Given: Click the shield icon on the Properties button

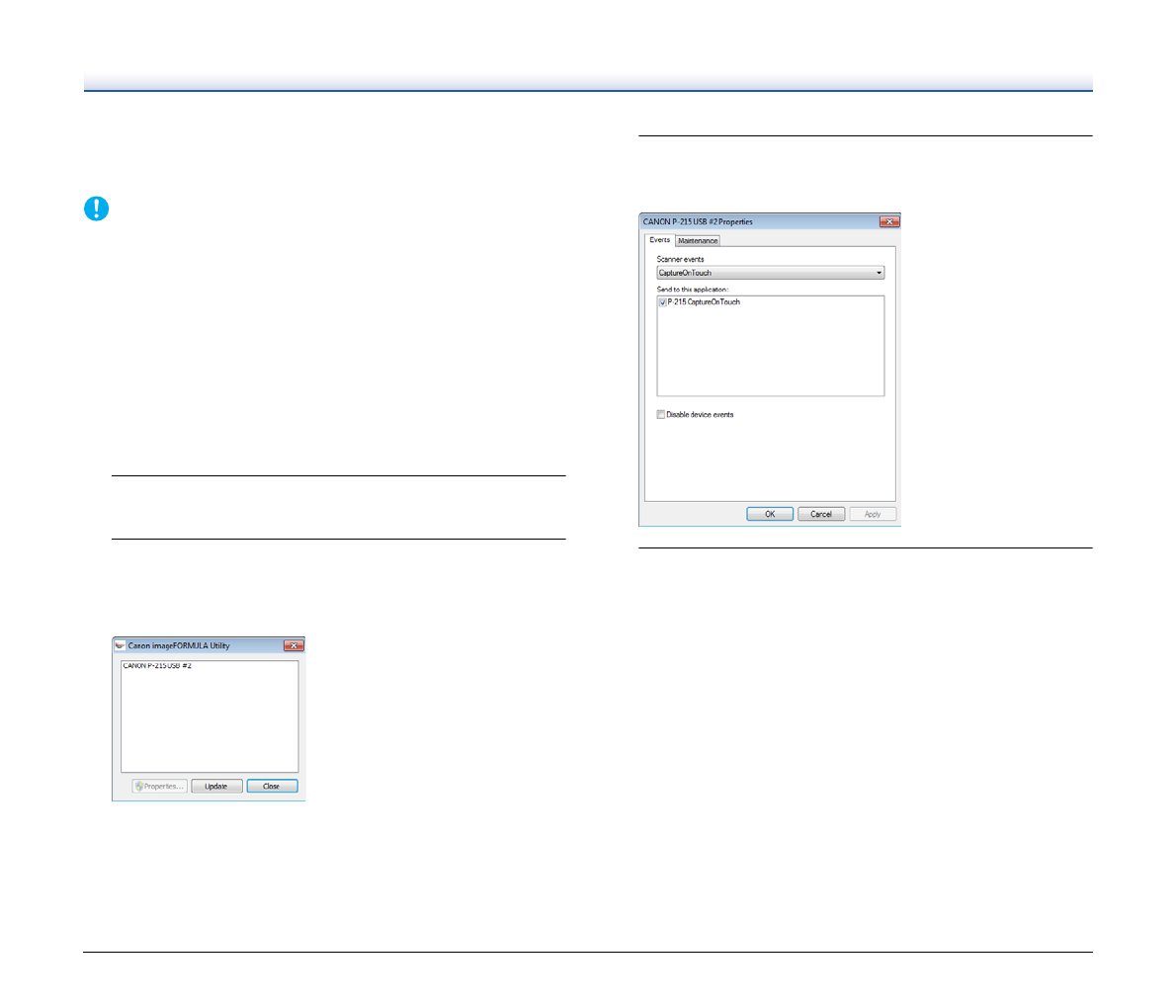Looking at the screenshot, I should (139, 787).
